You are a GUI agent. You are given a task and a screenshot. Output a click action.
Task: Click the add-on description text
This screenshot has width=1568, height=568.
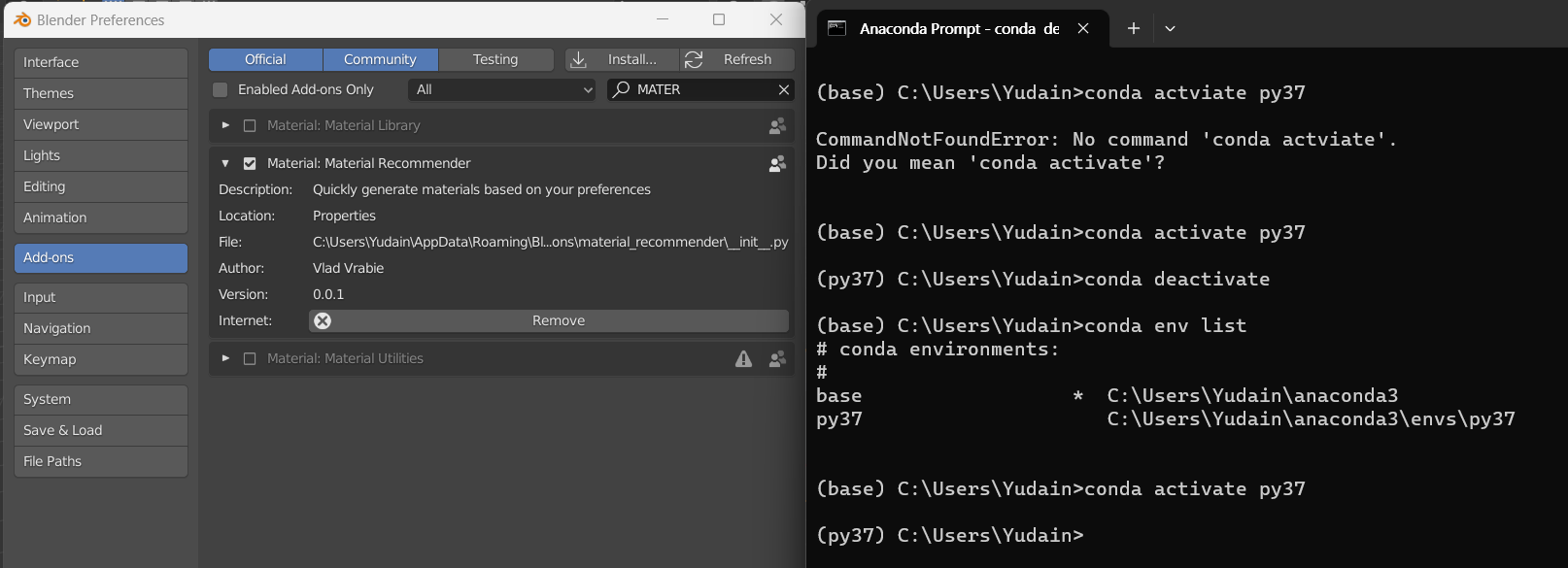[482, 189]
